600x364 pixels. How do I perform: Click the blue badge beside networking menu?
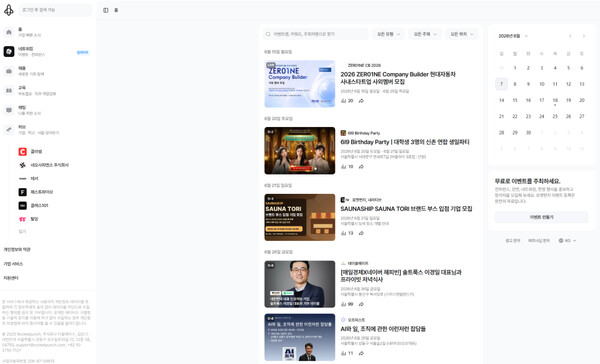click(x=83, y=52)
